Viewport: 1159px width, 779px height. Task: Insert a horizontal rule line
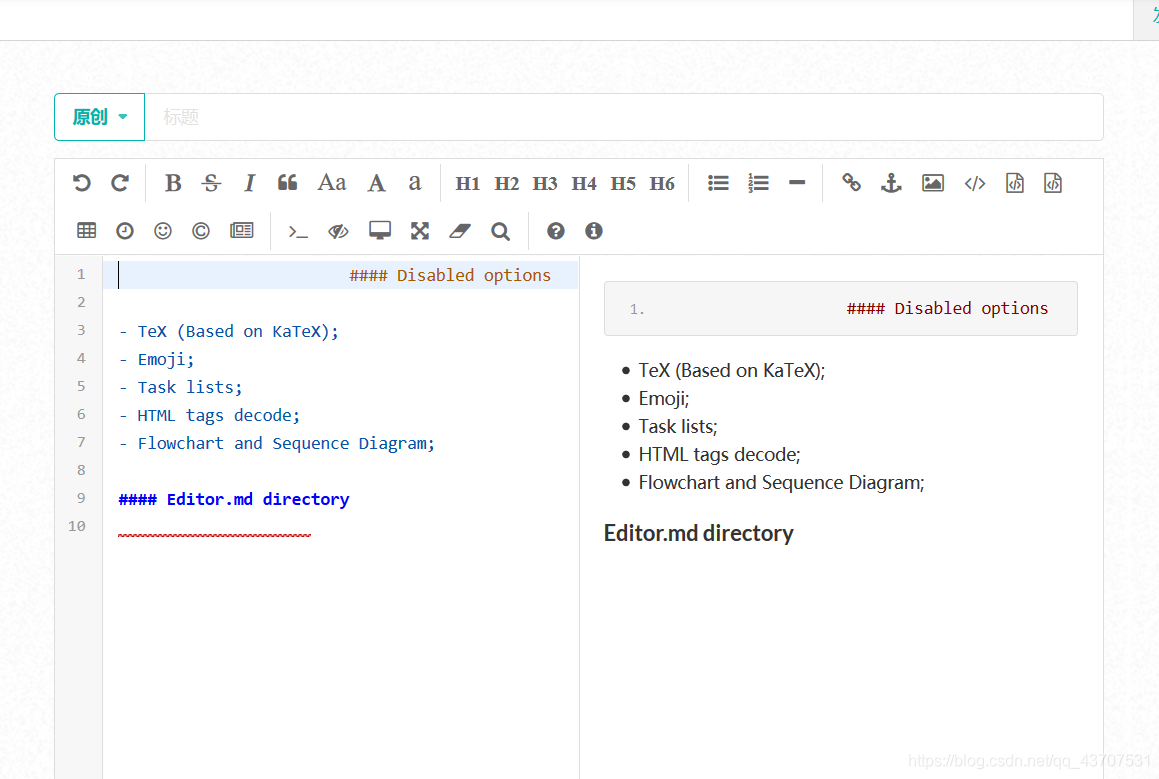tap(797, 183)
